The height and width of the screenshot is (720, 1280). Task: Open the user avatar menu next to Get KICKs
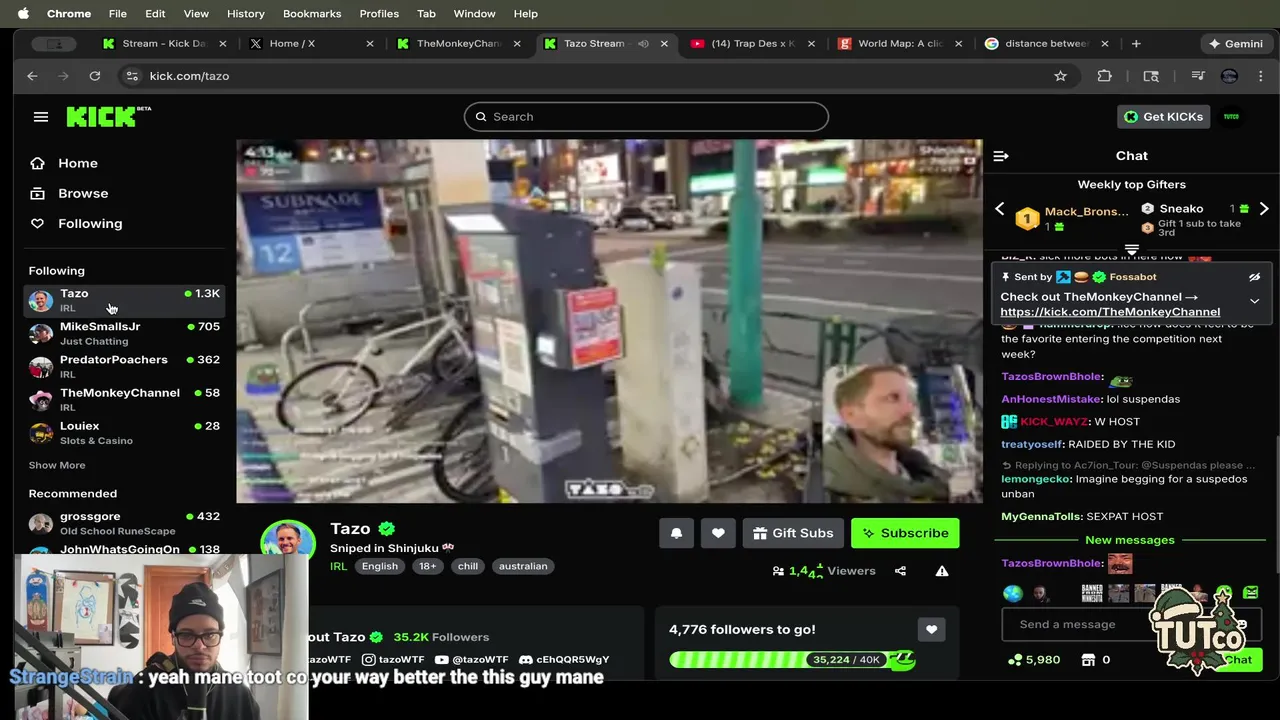click(1231, 116)
